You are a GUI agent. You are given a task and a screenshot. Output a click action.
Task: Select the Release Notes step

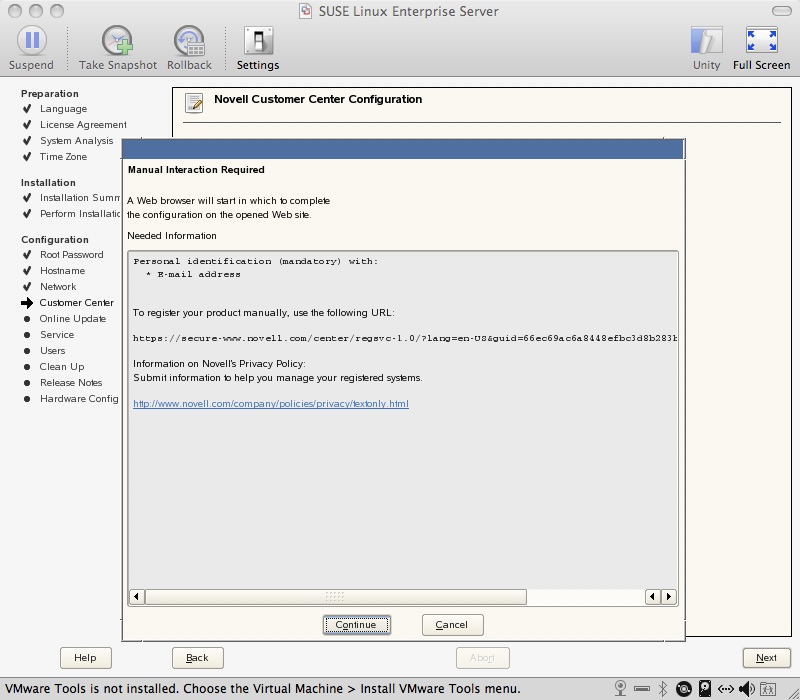pos(71,383)
